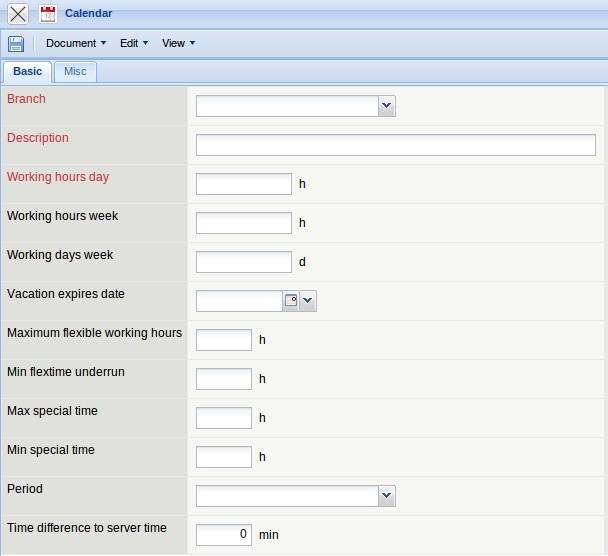Open the View menu
The height and width of the screenshot is (556, 608).
[178, 44]
